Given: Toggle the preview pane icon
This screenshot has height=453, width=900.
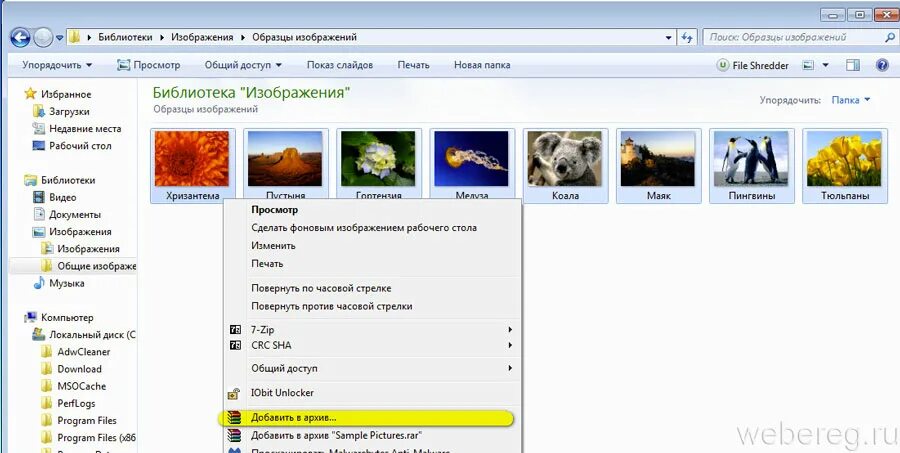Looking at the screenshot, I should coord(853,65).
